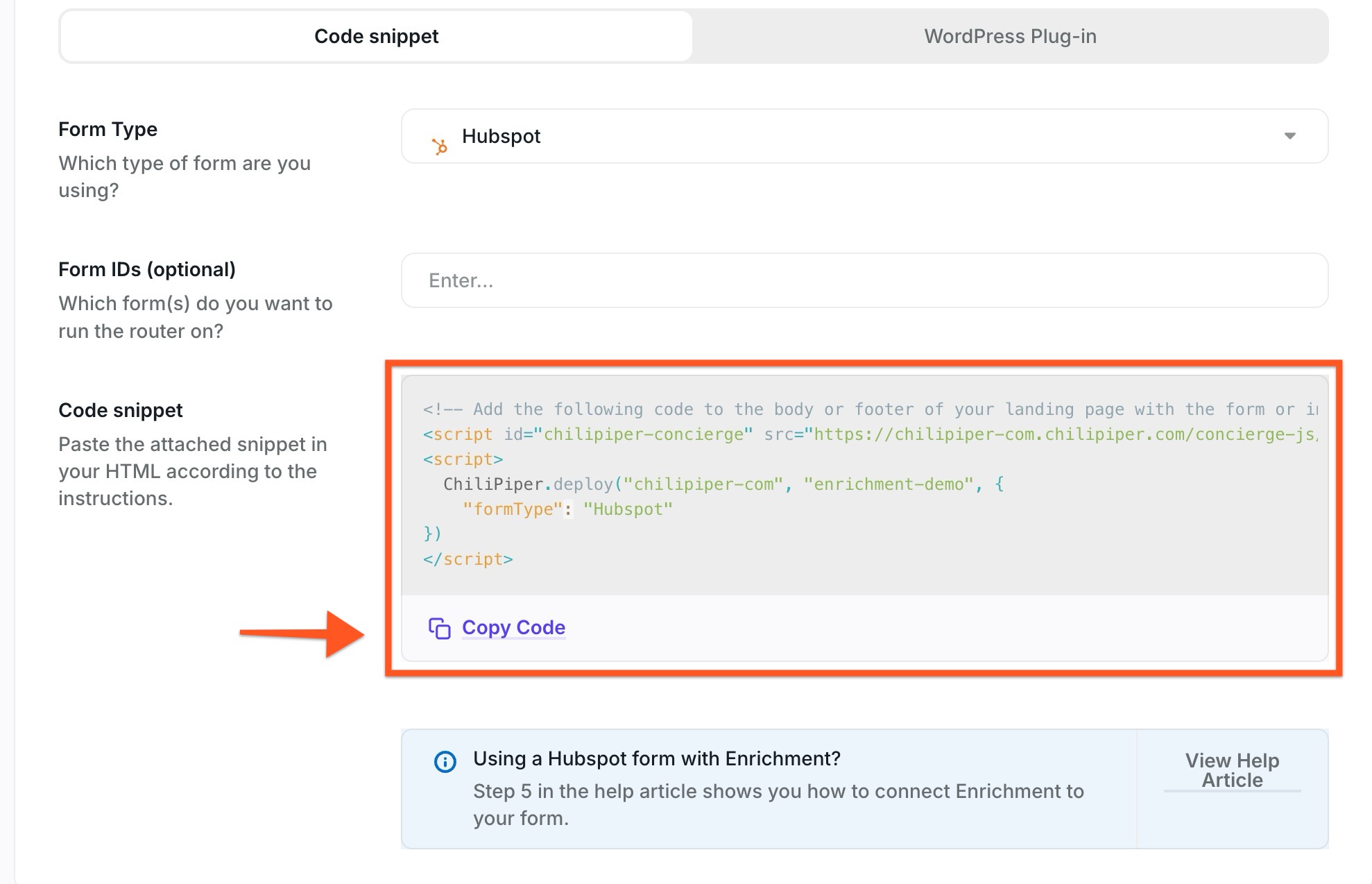Click the Copy Code link
Image resolution: width=1372 pixels, height=884 pixels.
pyautogui.click(x=513, y=627)
